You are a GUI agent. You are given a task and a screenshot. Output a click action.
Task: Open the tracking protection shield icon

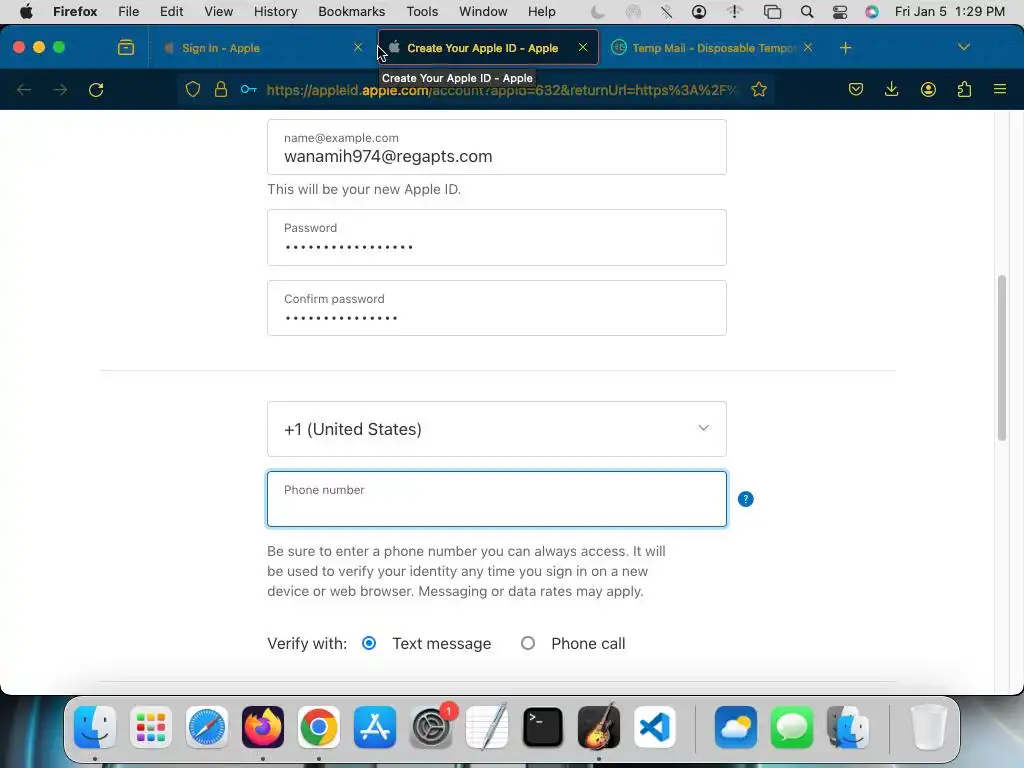tap(193, 89)
